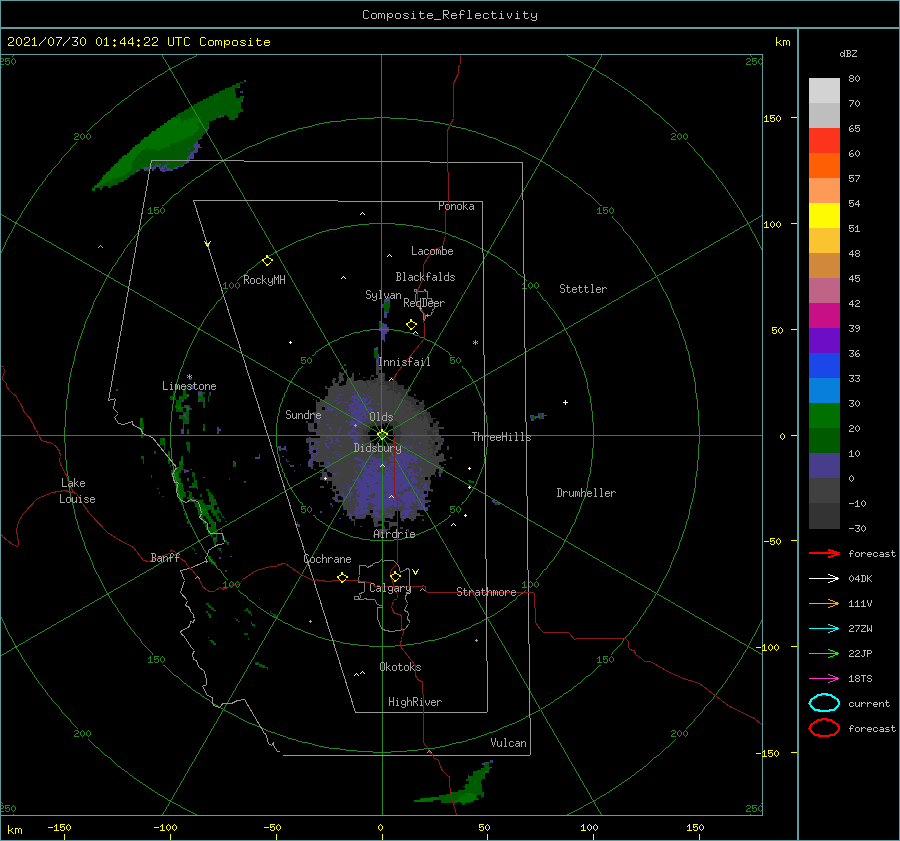Click the Limestone label
The image size is (900, 841).
pyautogui.click(x=189, y=386)
